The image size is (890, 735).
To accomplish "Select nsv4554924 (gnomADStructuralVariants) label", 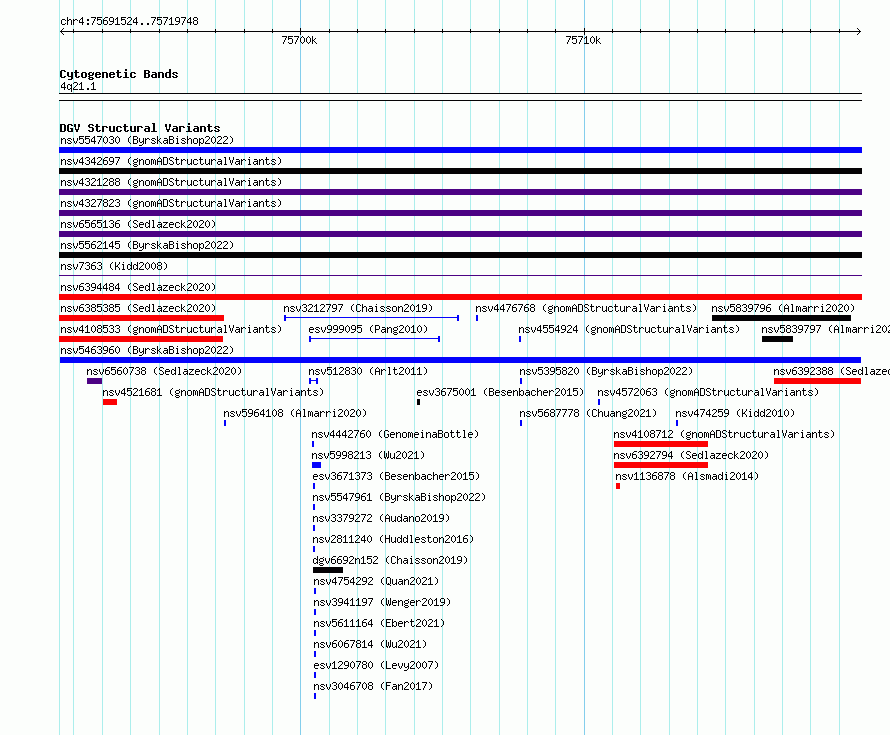I will (x=629, y=329).
